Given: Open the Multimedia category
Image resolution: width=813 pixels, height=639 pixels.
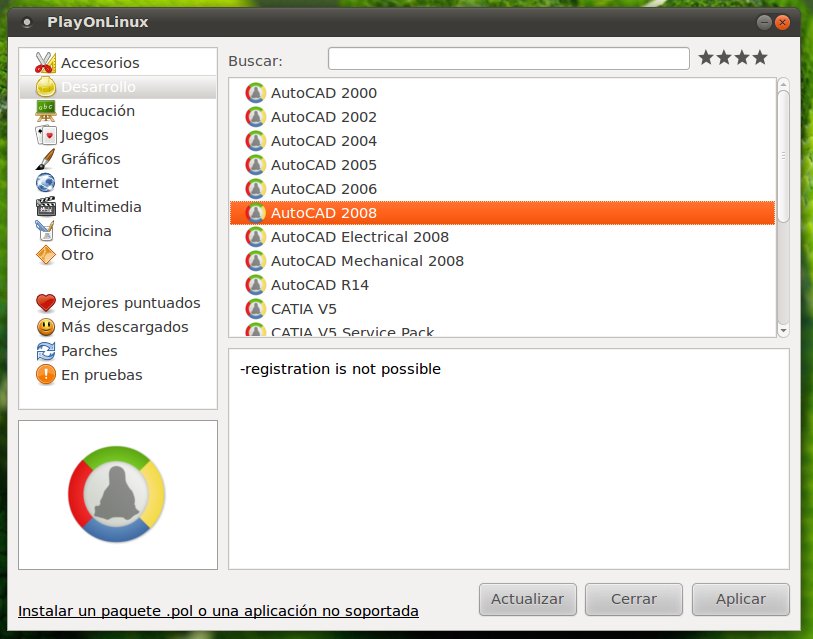Looking at the screenshot, I should 118,206.
